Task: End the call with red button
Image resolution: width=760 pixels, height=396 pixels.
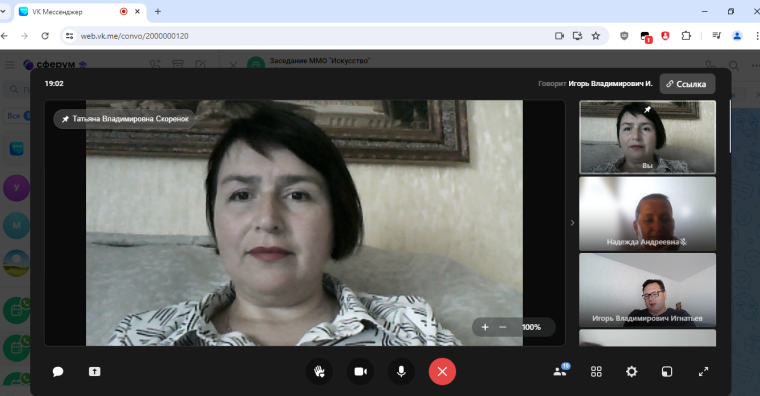Action: (442, 372)
